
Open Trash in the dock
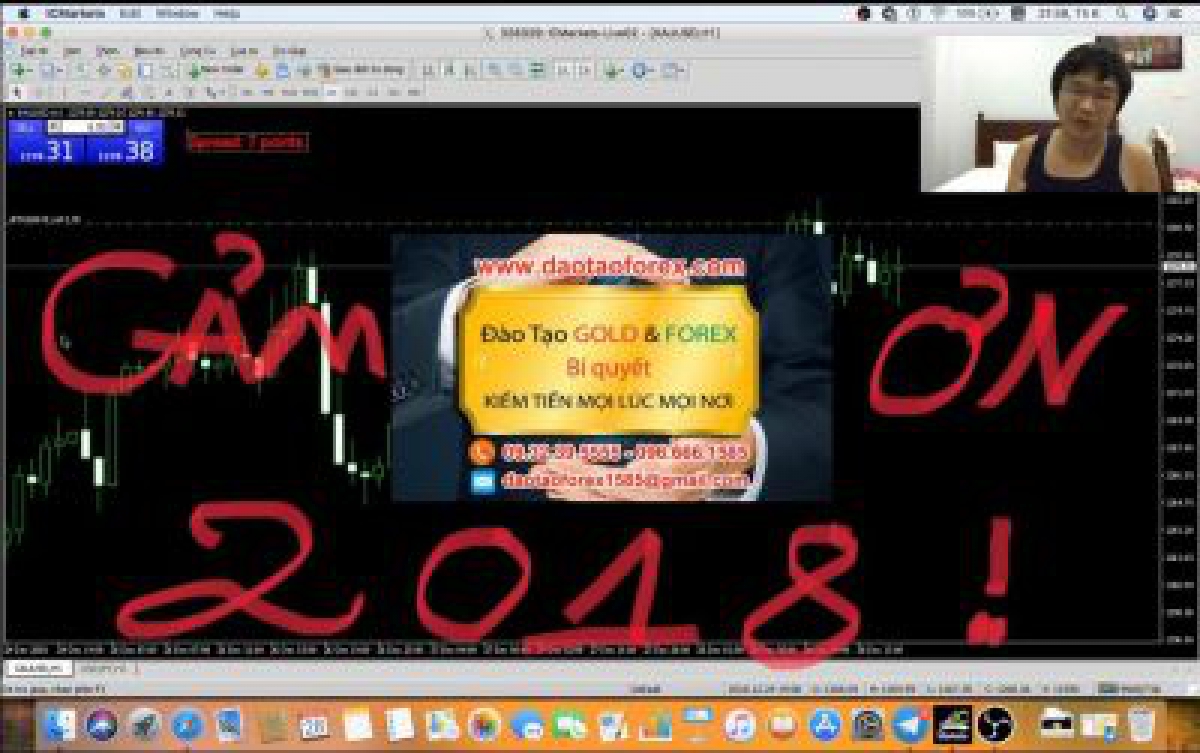tap(1141, 724)
